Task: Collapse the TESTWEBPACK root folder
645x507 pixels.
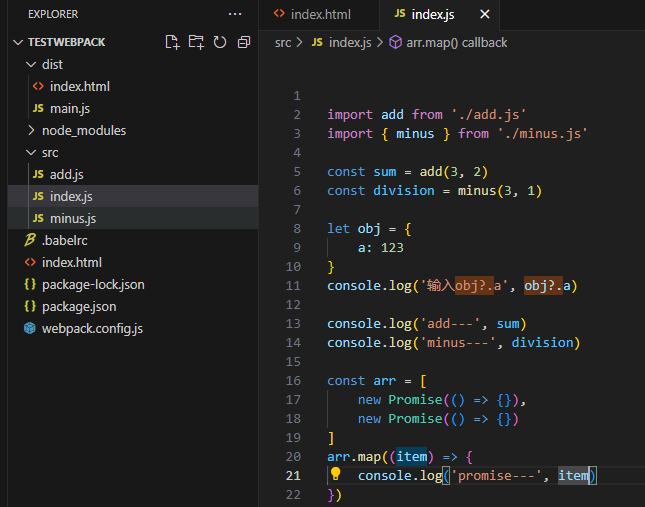Action: pos(18,42)
